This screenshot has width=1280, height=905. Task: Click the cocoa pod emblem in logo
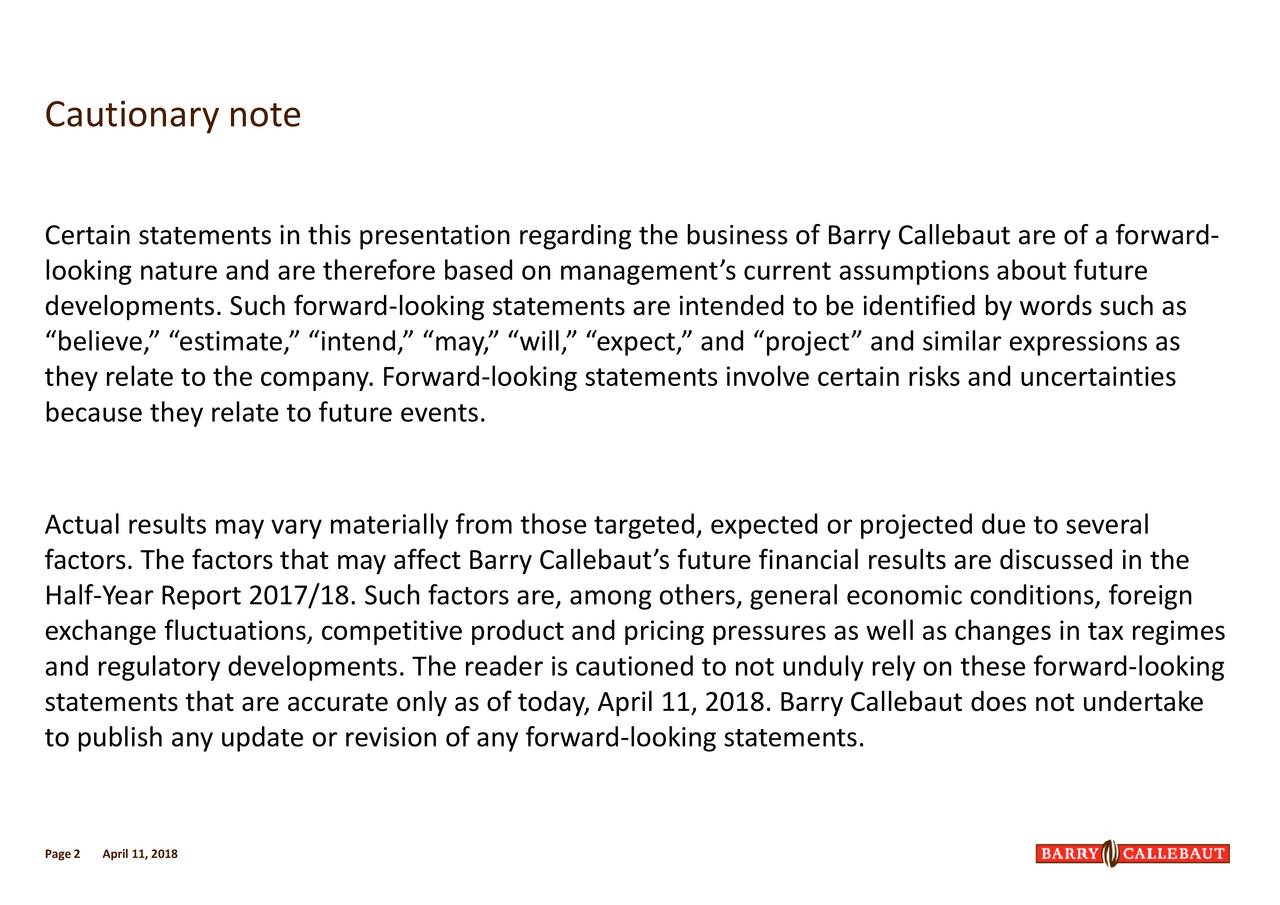(x=1110, y=854)
